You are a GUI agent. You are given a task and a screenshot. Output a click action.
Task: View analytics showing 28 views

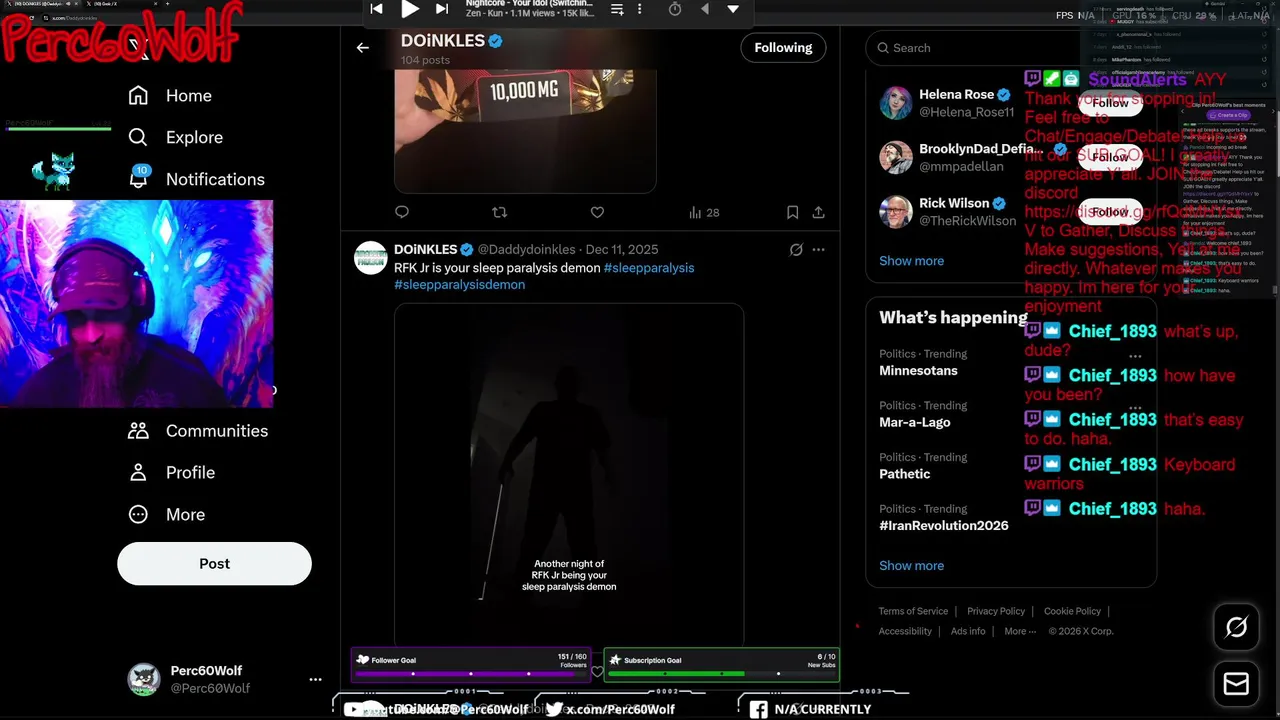(x=704, y=212)
